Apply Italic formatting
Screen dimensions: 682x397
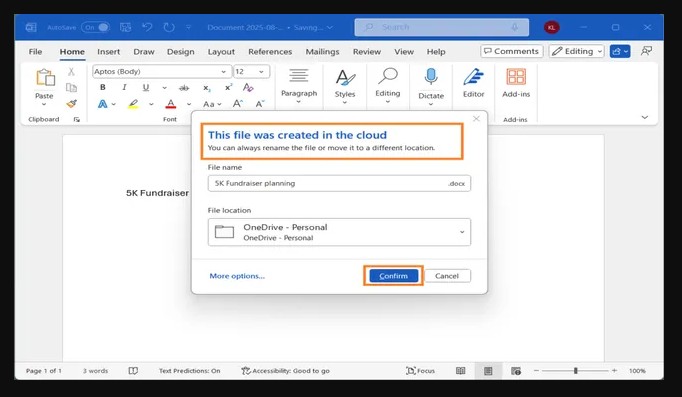(124, 87)
